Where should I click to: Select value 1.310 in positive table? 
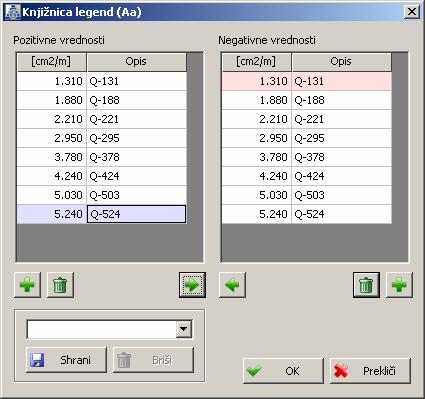click(52, 81)
